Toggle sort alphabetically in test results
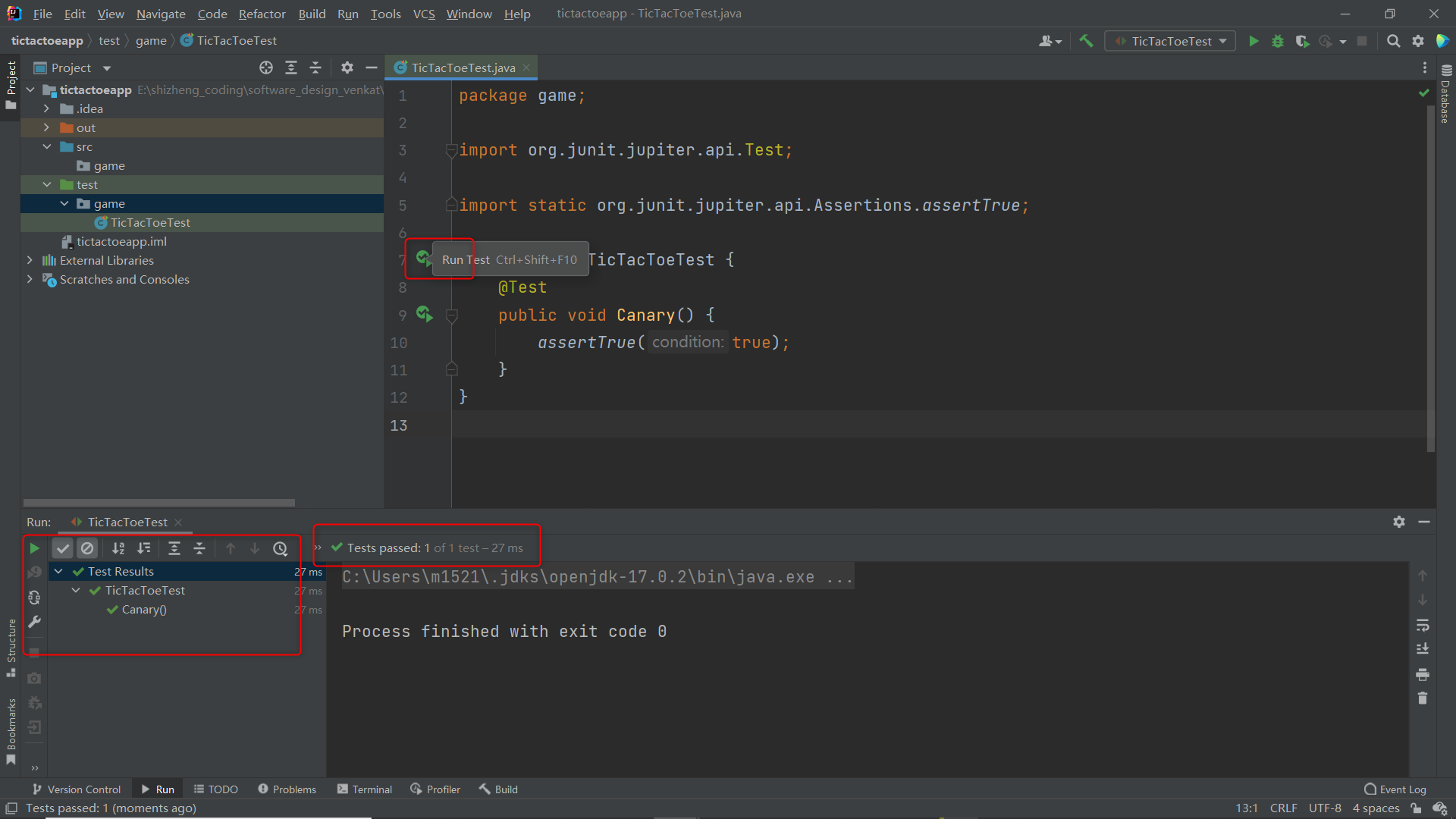Viewport: 1456px width, 819px height. tap(118, 548)
